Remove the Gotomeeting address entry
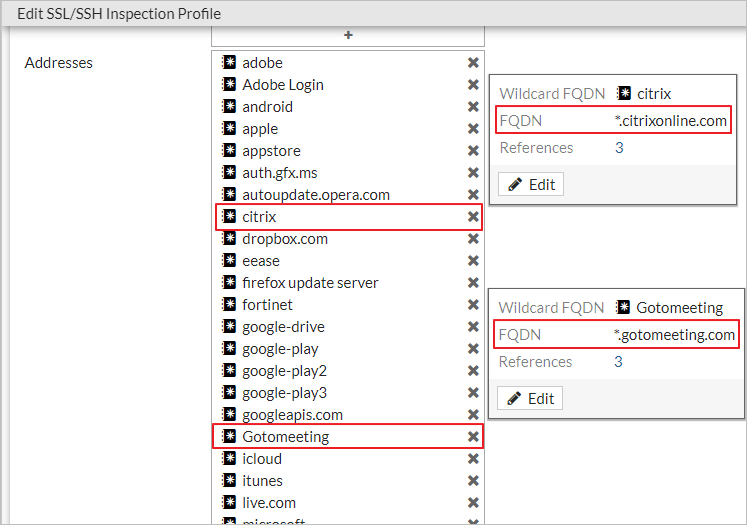747x525 pixels. pyautogui.click(x=473, y=436)
